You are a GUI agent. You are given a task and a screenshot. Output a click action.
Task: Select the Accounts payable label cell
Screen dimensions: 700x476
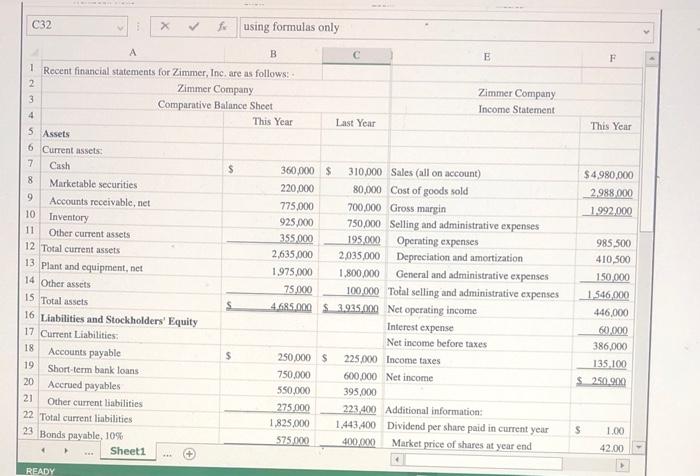(x=84, y=352)
